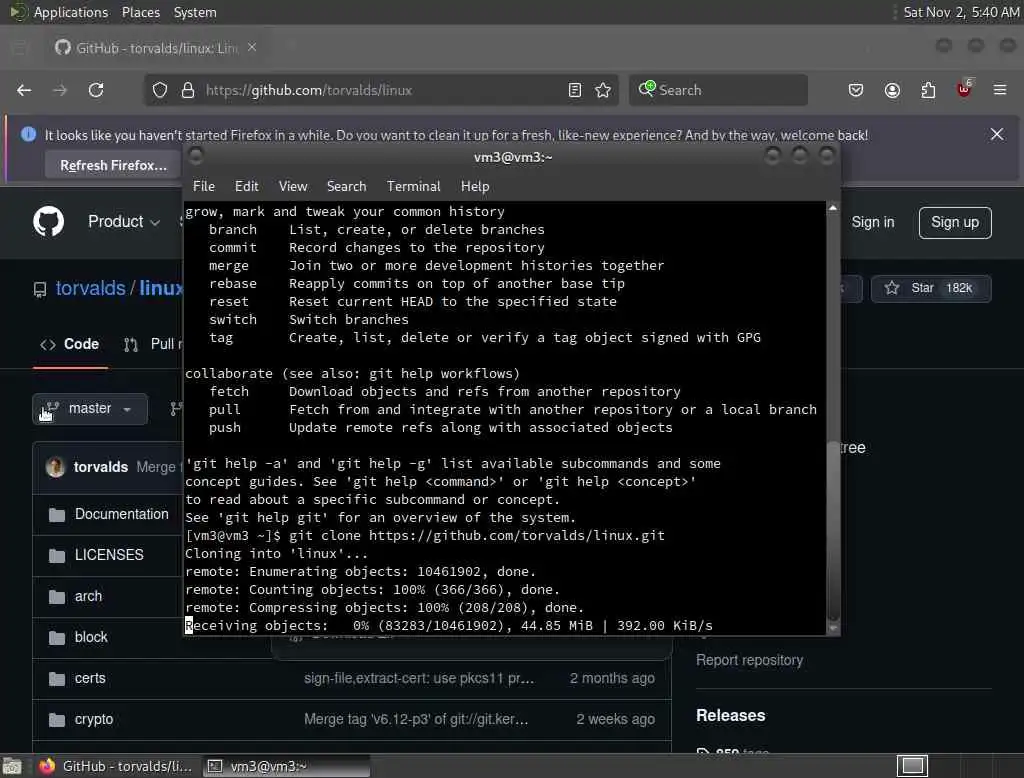Open the System menu

[x=195, y=12]
